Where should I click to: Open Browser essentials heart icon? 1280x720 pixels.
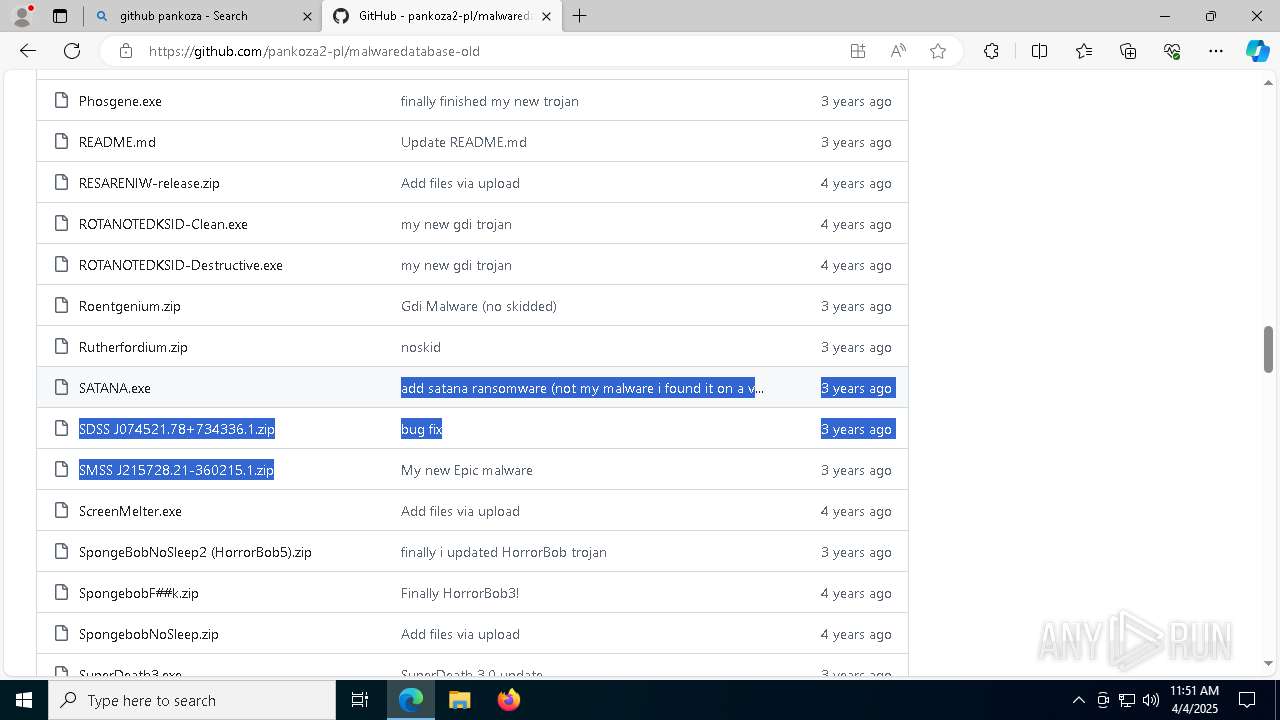(1172, 51)
